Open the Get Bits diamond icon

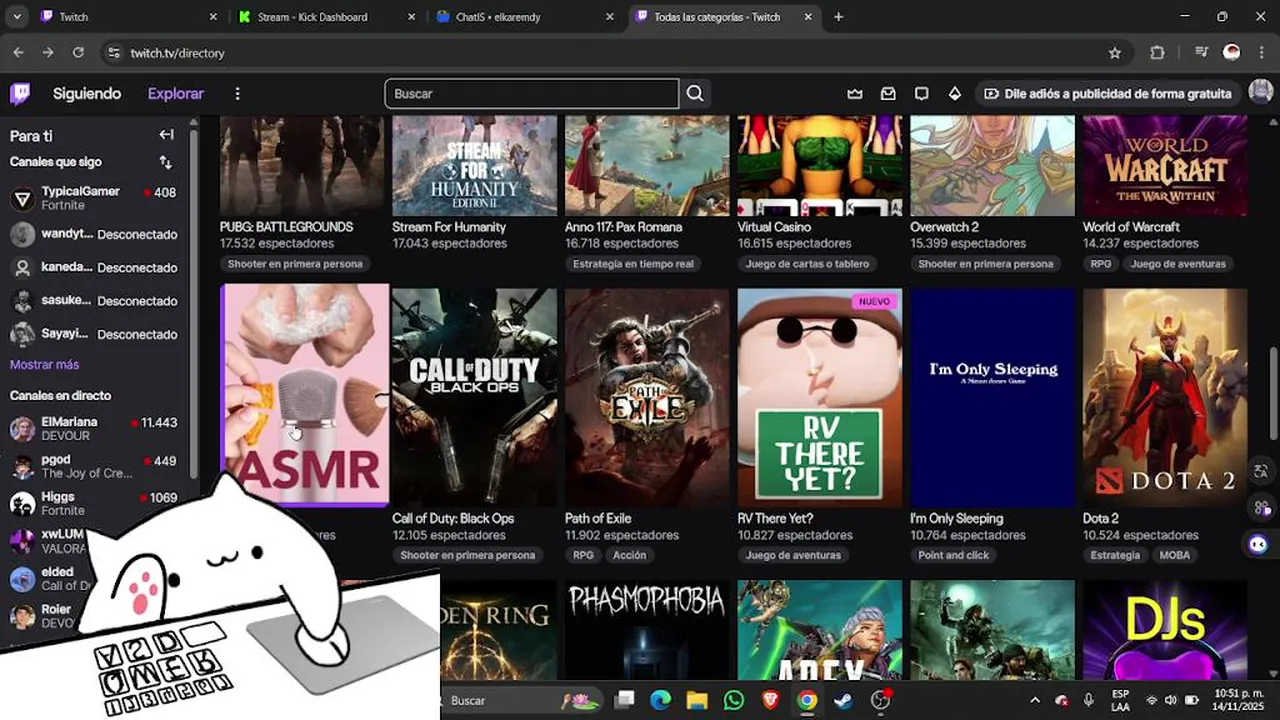(x=955, y=94)
